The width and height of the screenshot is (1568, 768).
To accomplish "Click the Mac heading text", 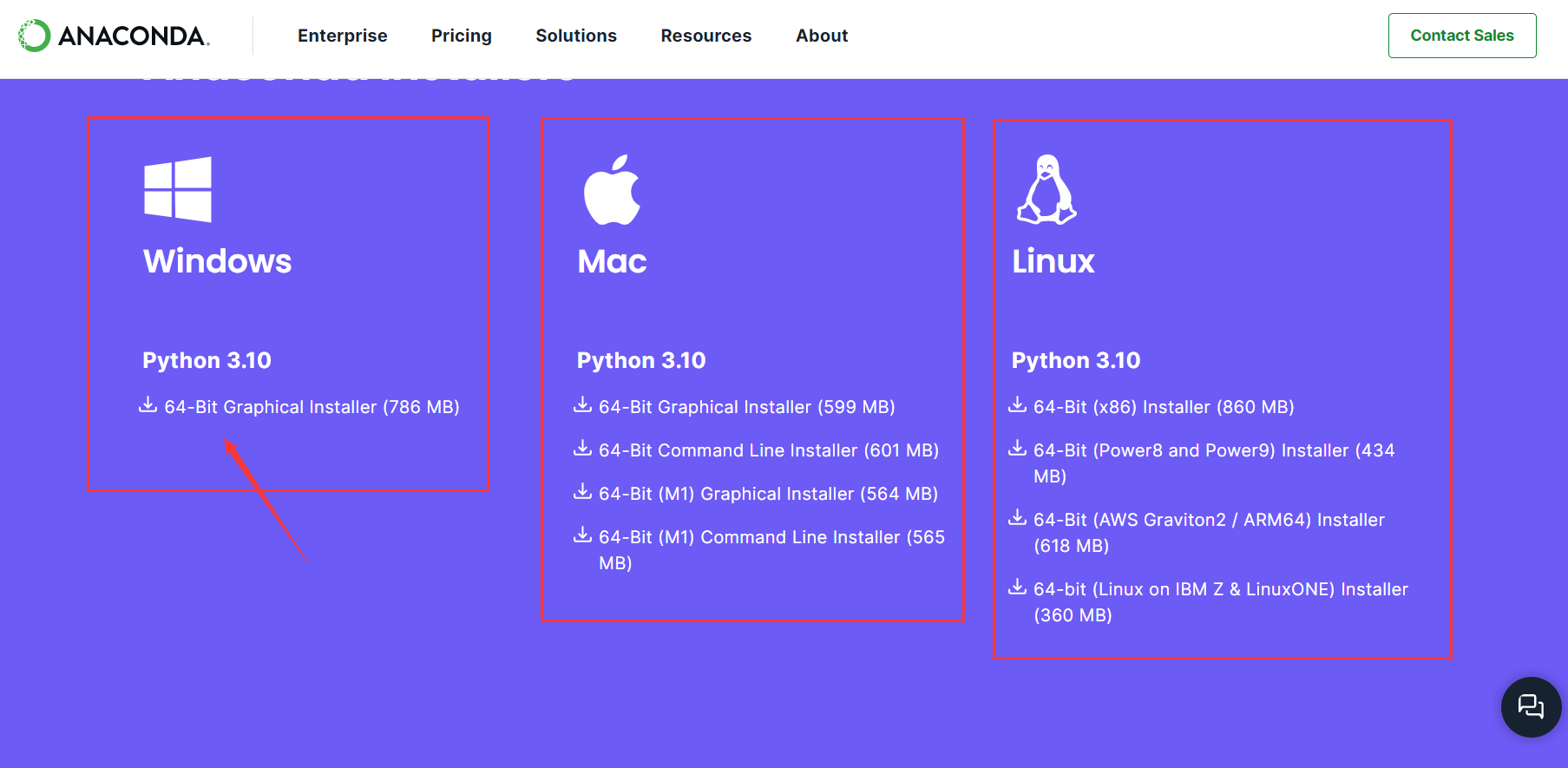I will tap(612, 261).
